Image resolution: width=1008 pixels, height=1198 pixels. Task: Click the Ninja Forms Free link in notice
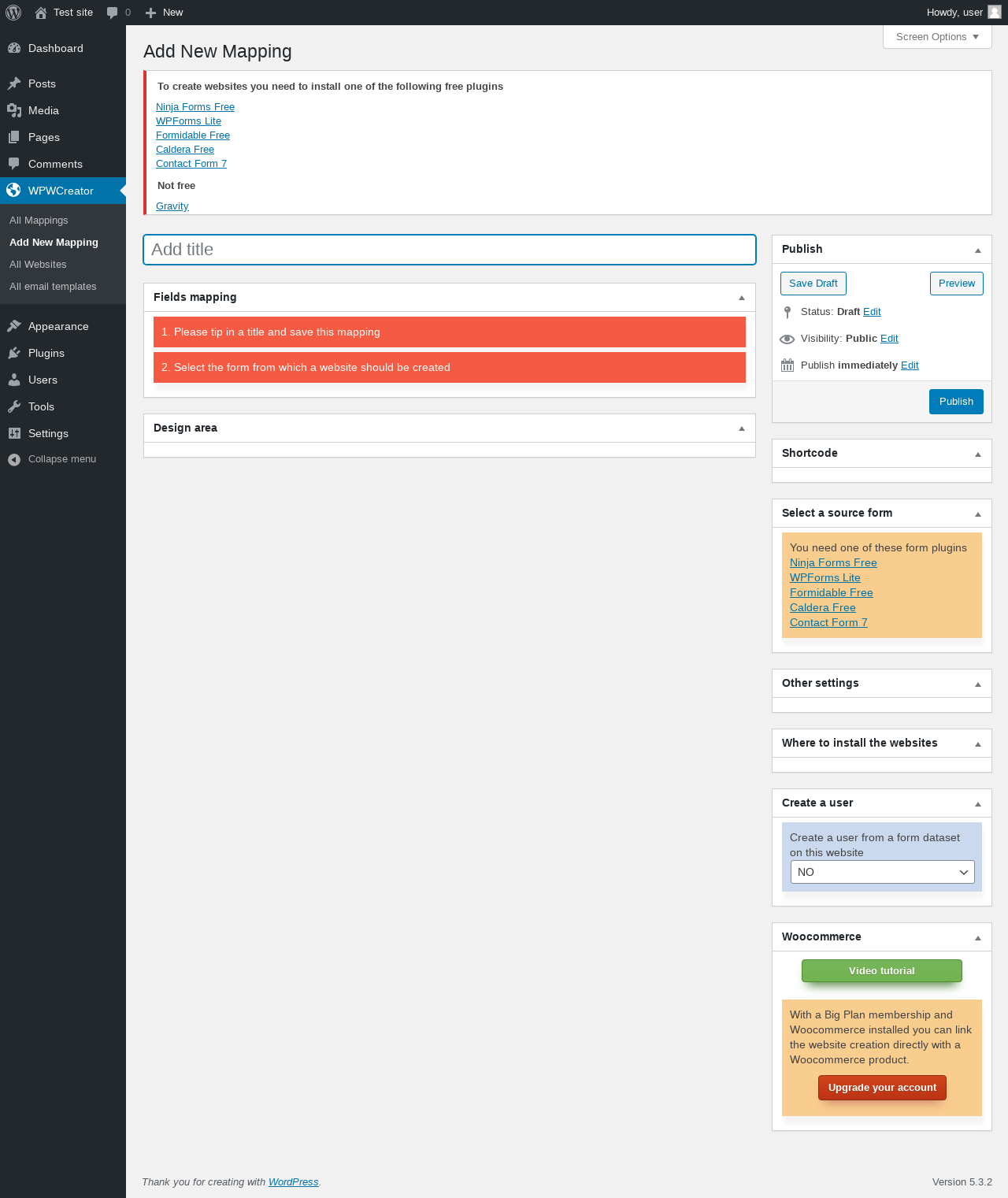pyautogui.click(x=195, y=107)
